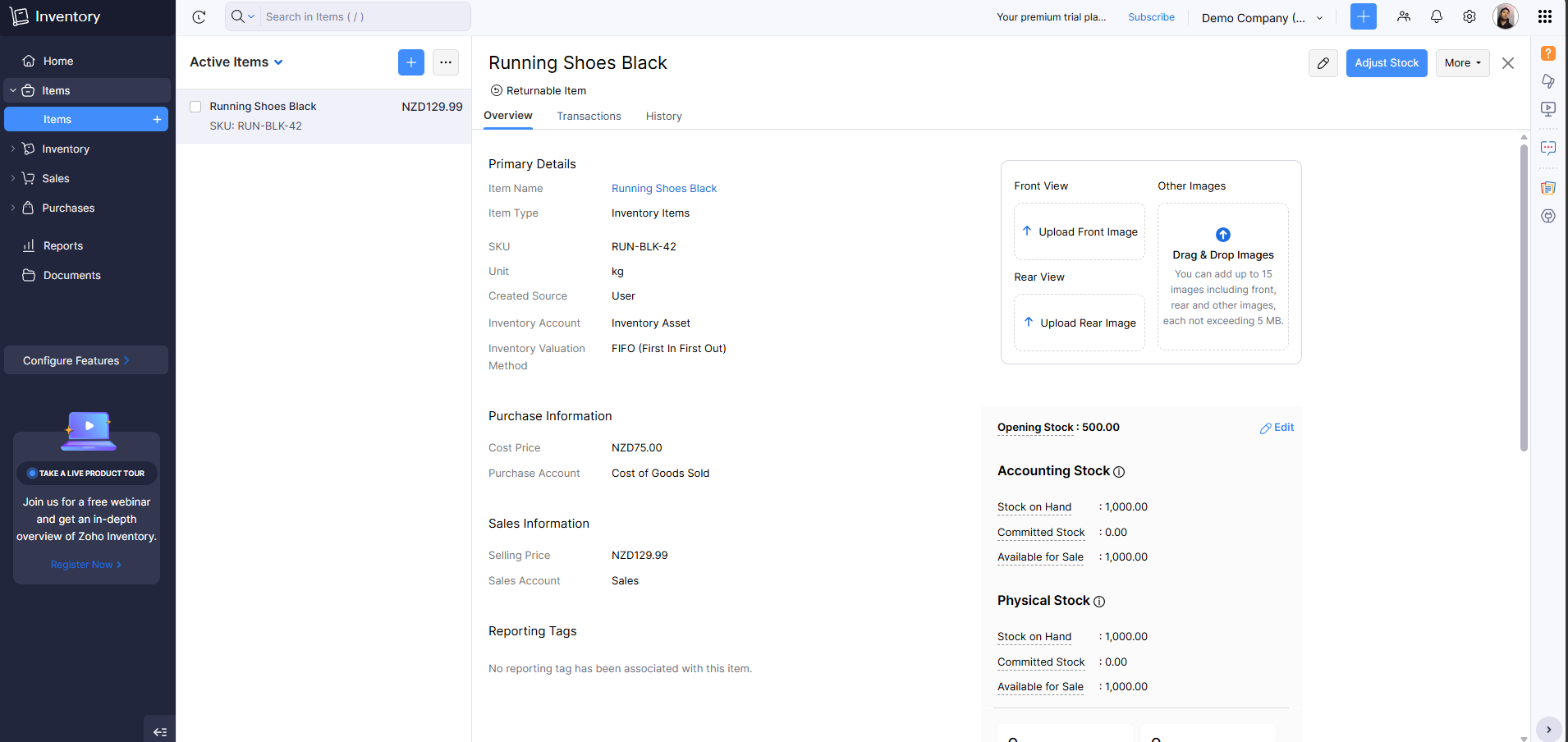Click the blue Drag & Drop upload arrow
The width and height of the screenshot is (1568, 742).
click(1223, 235)
